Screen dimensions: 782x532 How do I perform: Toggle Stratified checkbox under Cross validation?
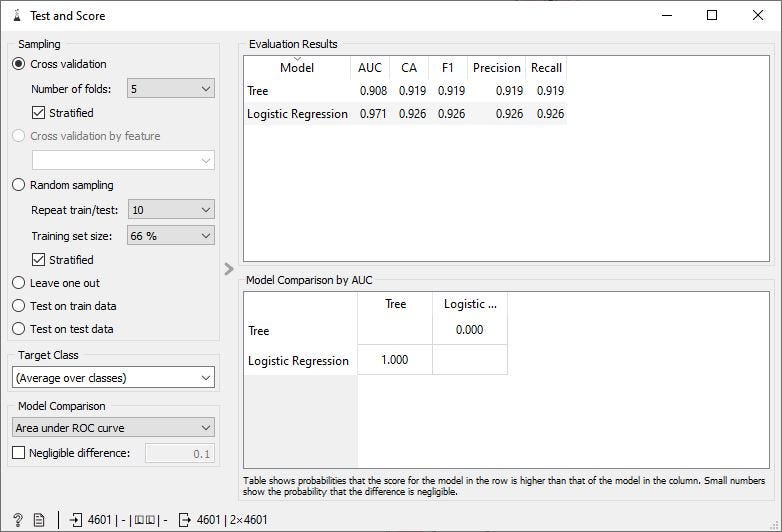click(x=38, y=113)
